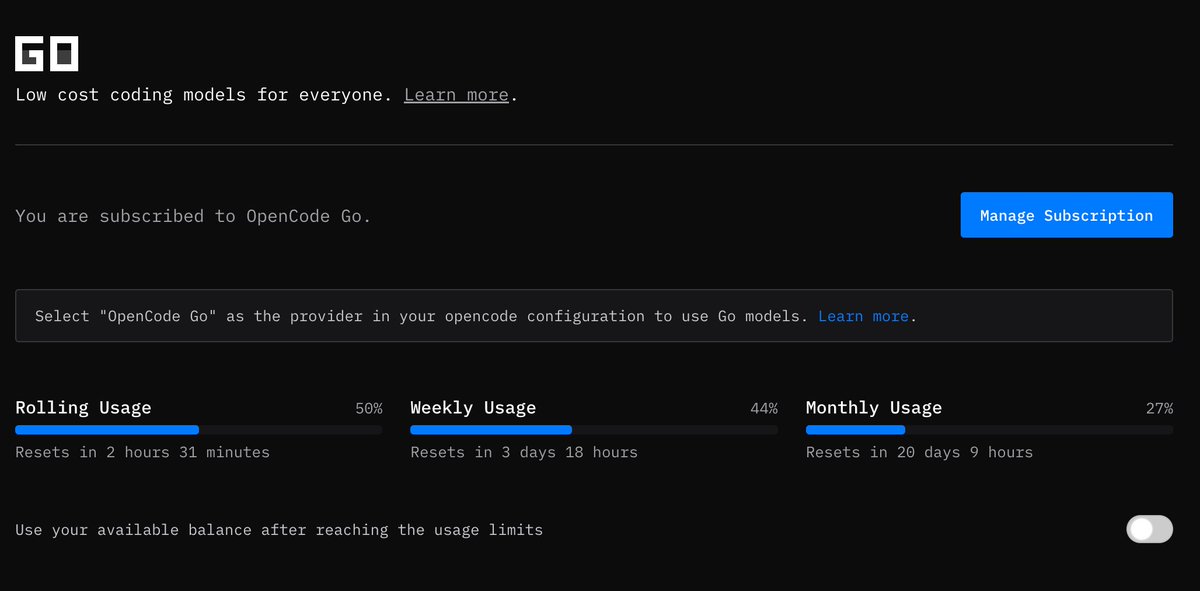Click the Rolling Usage progress bar
The image size is (1200, 591).
[x=198, y=430]
